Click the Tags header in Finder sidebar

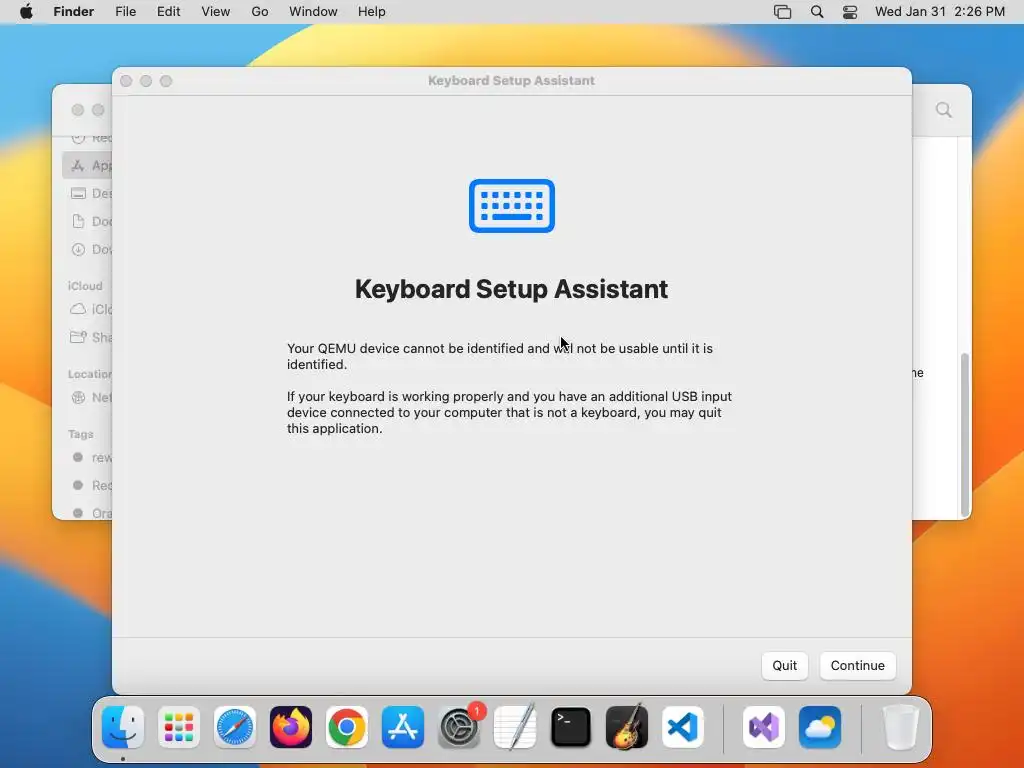pyautogui.click(x=81, y=434)
